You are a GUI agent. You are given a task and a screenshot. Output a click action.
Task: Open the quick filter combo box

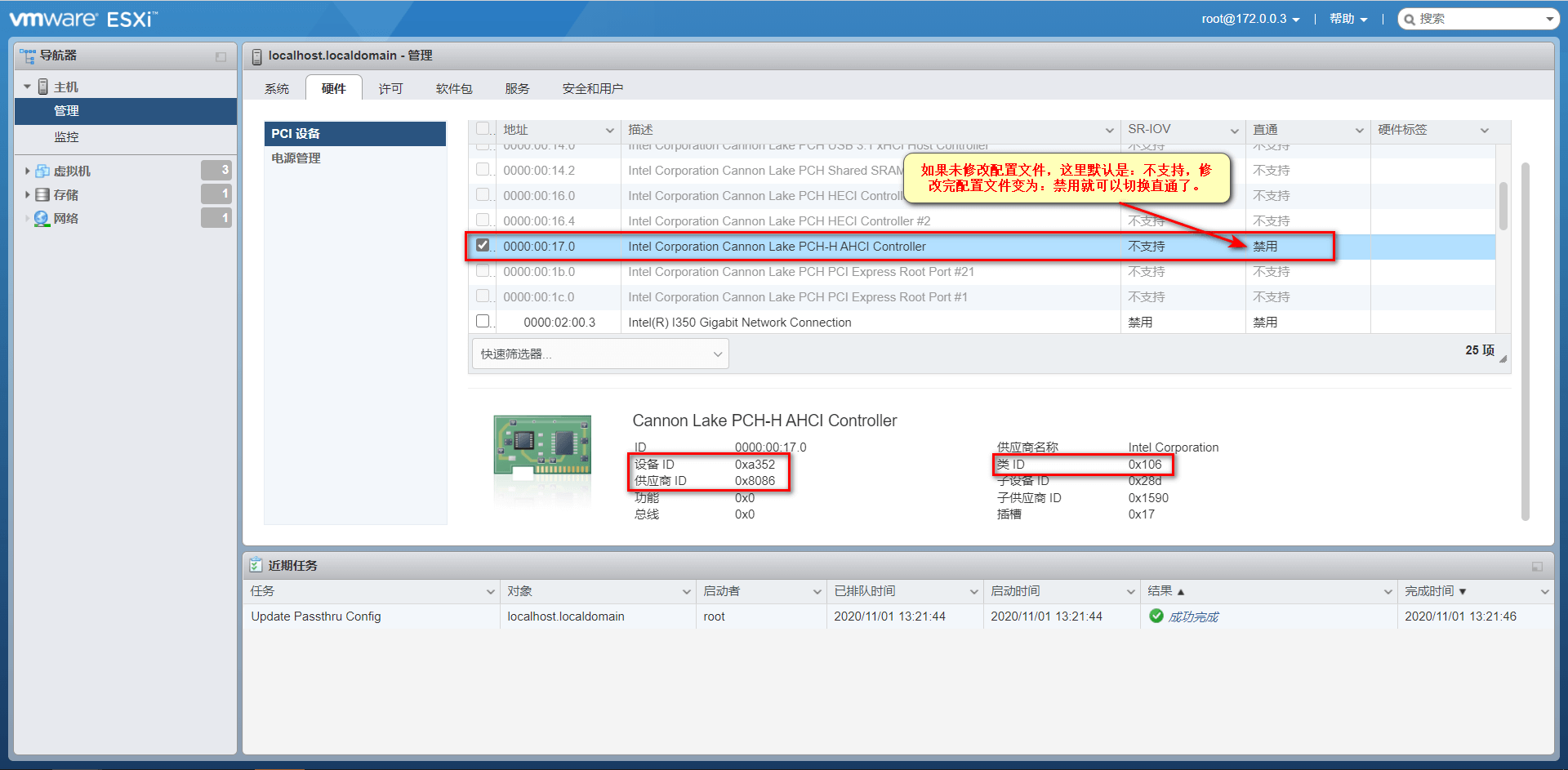coord(600,354)
